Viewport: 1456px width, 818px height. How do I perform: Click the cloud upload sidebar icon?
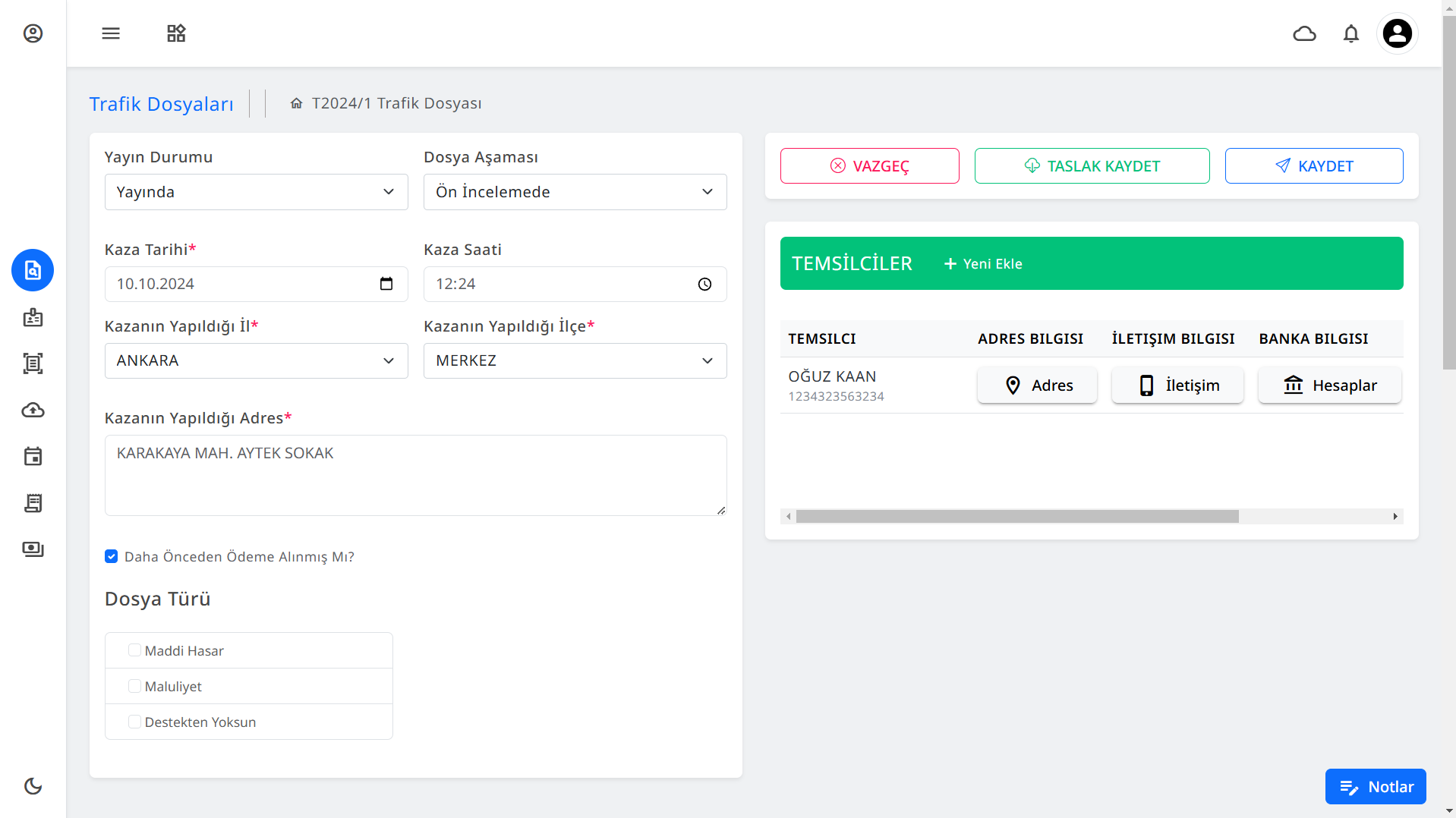click(x=33, y=410)
